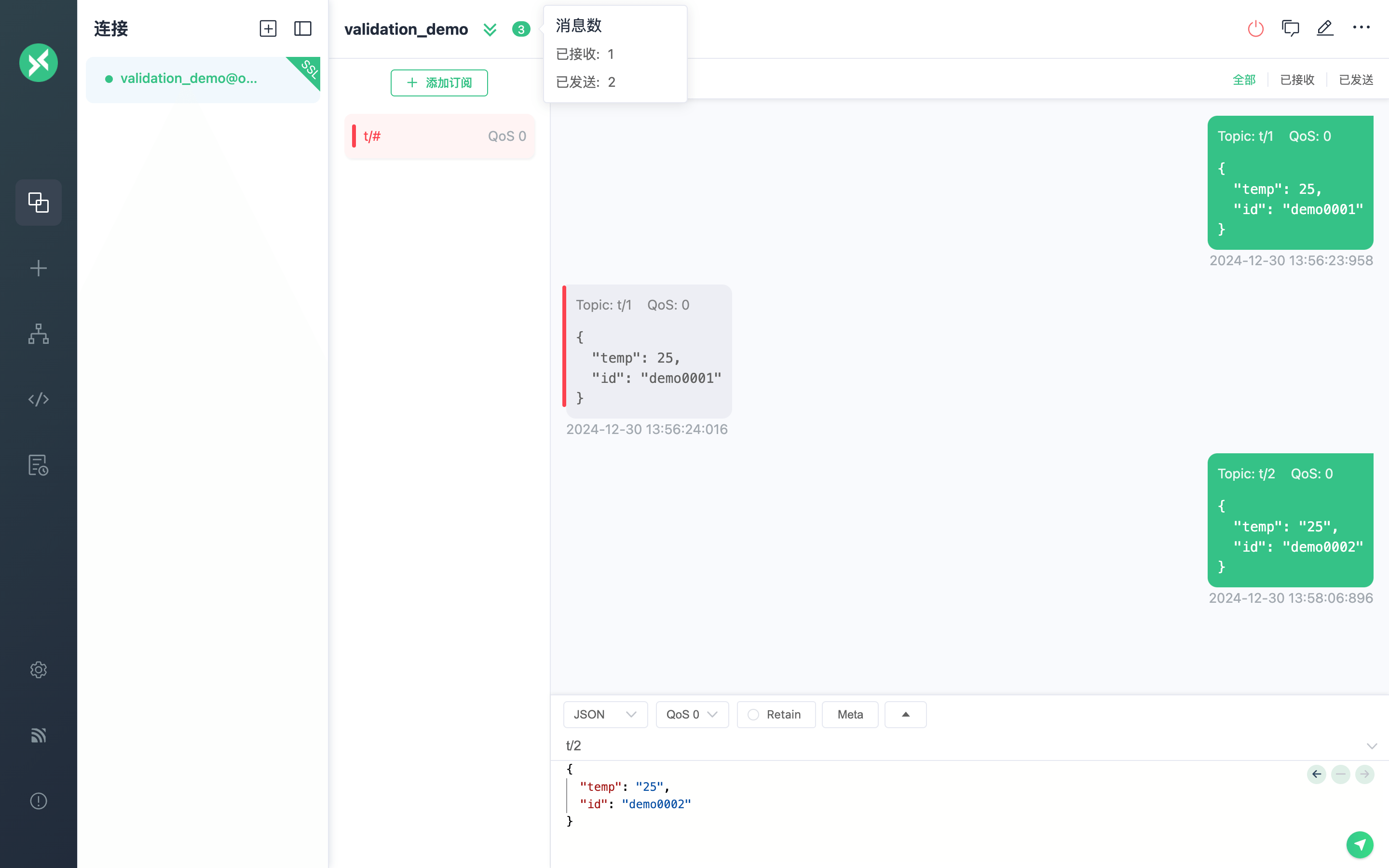Viewport: 1389px width, 868px height.
Task: Create a new connection with the sidebar plus icon
Action: (38, 268)
